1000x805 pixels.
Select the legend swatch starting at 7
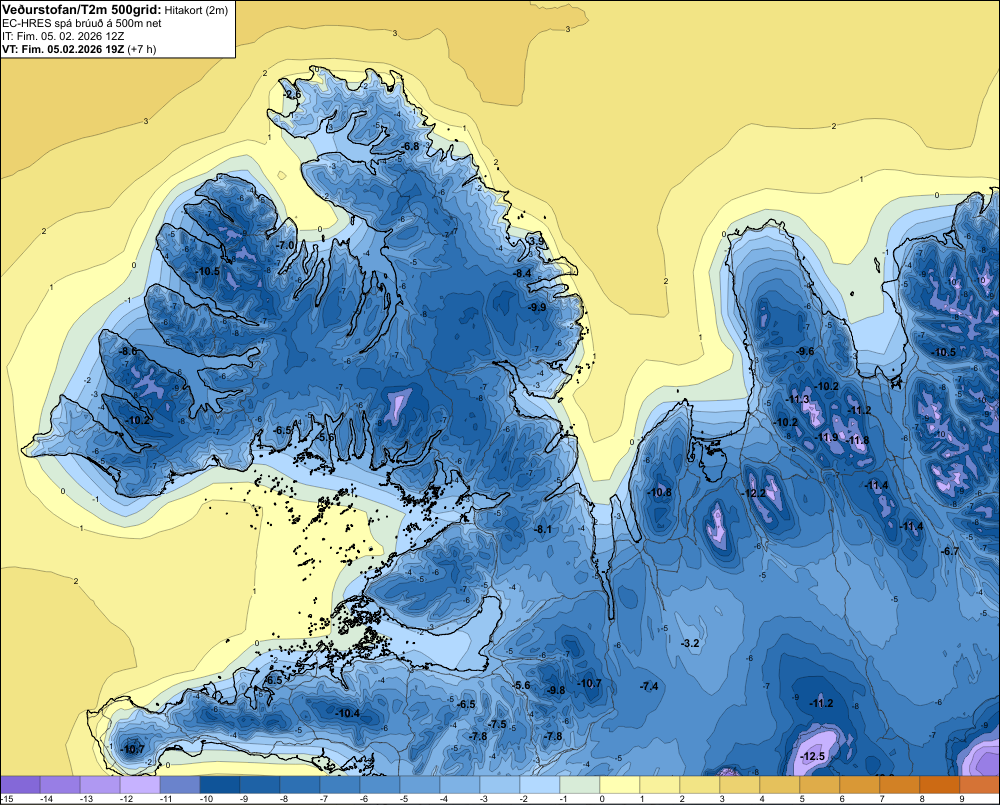click(x=900, y=785)
